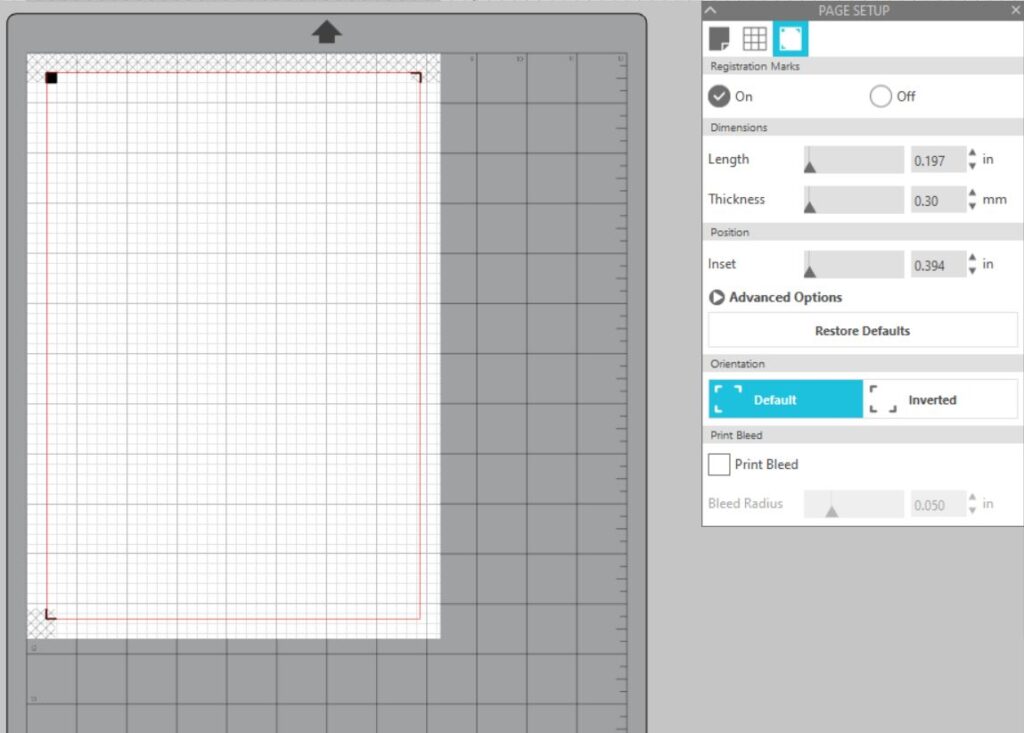Increase Inset with up arrow

point(972,258)
